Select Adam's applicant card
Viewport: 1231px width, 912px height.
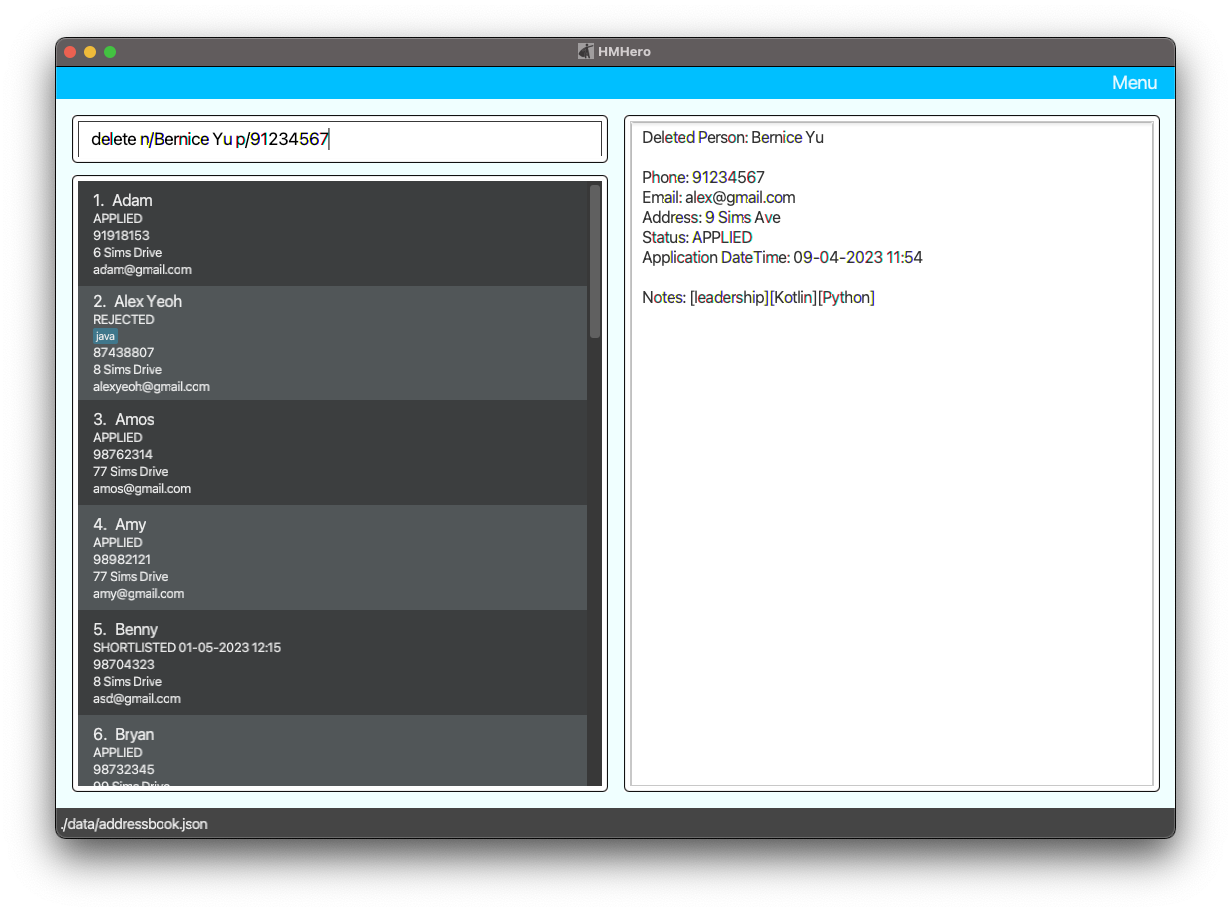point(333,234)
